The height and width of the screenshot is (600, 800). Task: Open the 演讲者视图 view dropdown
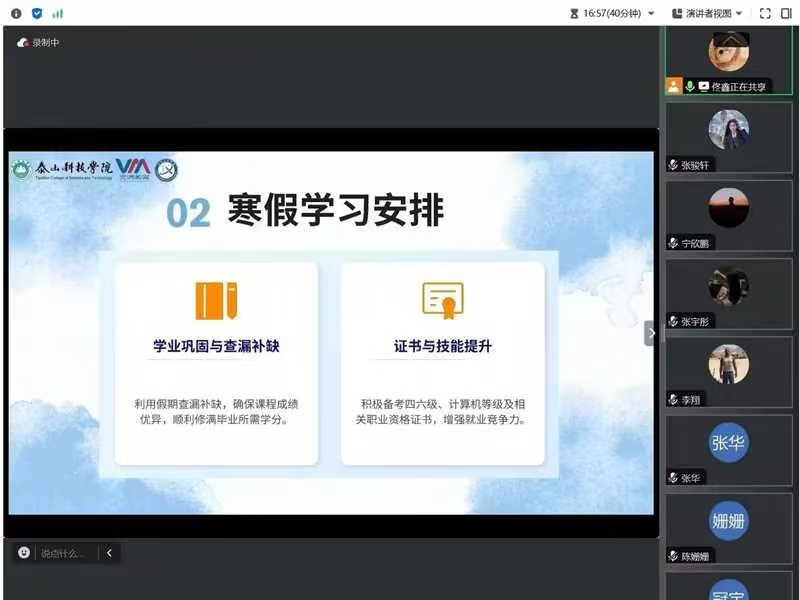tap(714, 13)
